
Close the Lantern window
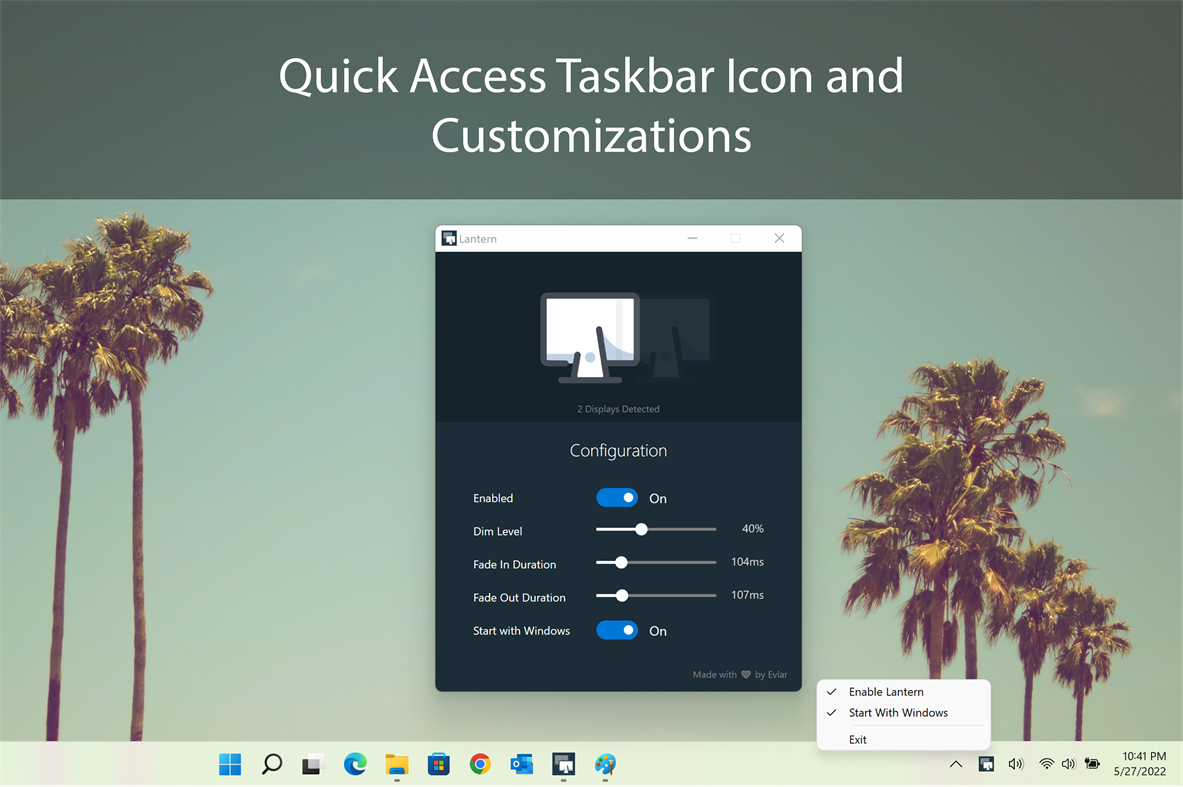(x=779, y=238)
